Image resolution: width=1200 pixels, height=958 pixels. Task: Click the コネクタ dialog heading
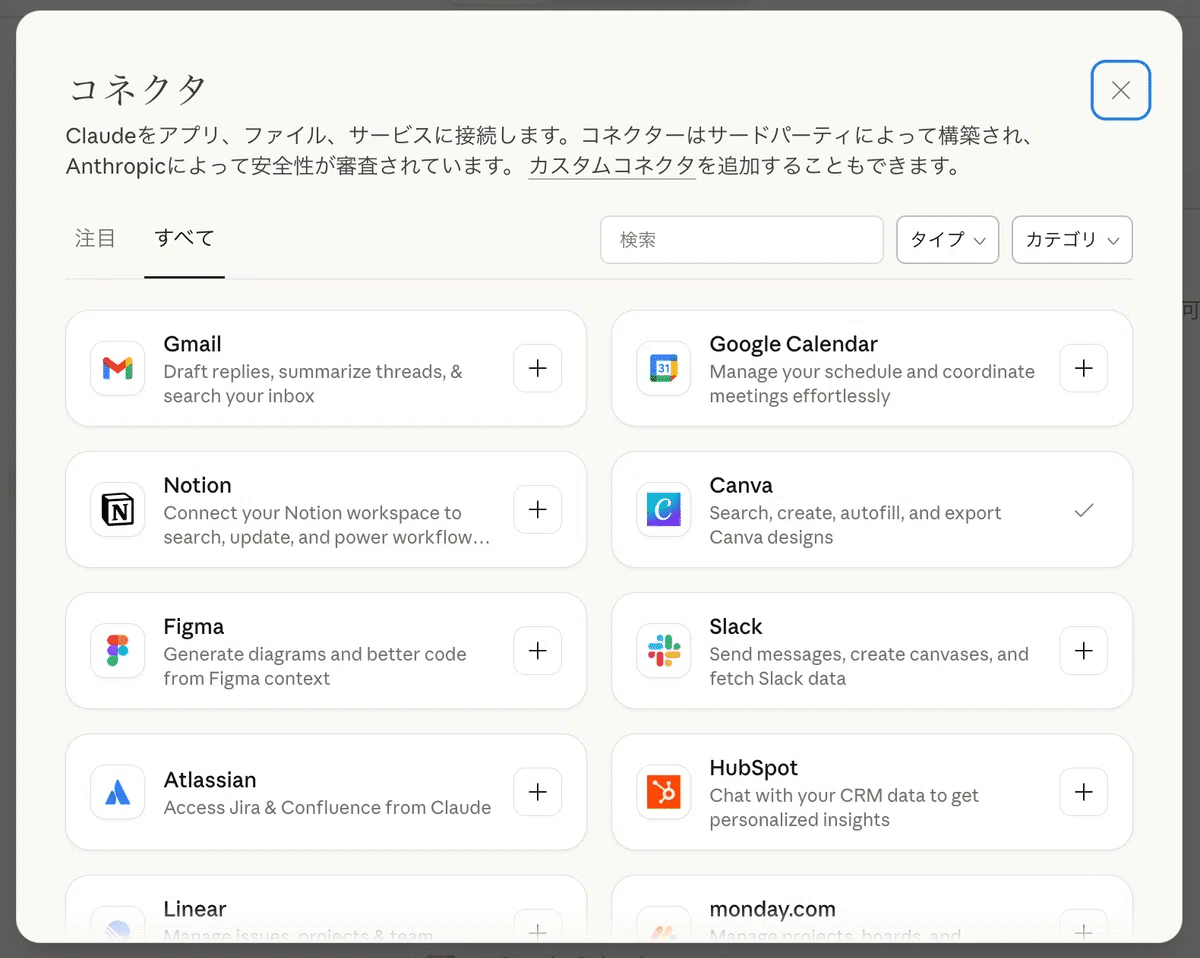(x=137, y=90)
